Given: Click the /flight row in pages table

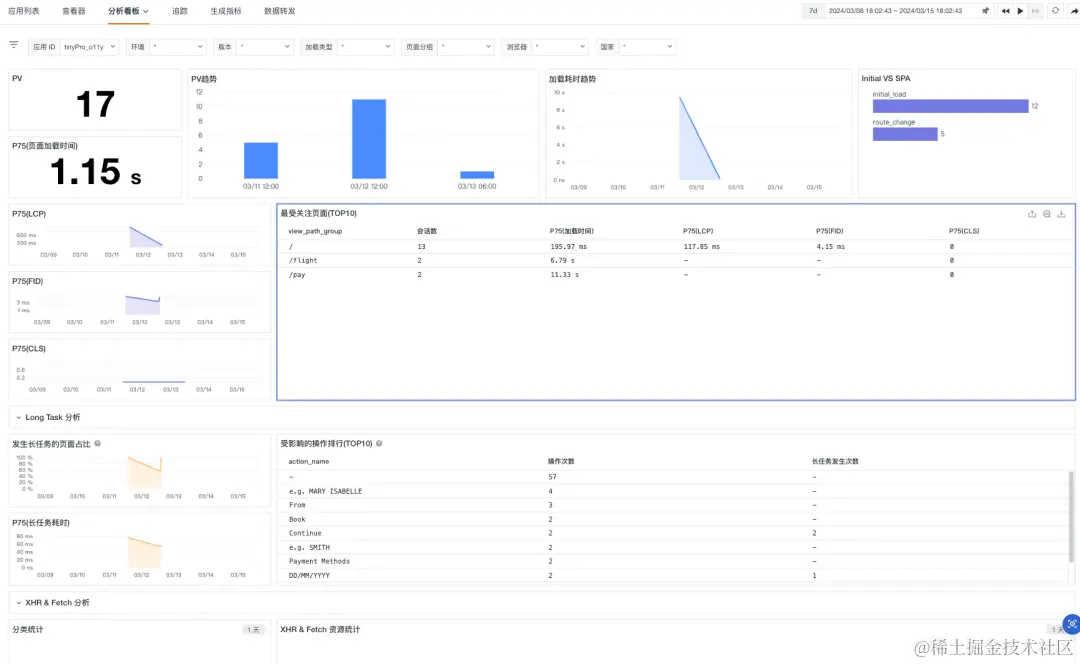Looking at the screenshot, I should (x=675, y=260).
